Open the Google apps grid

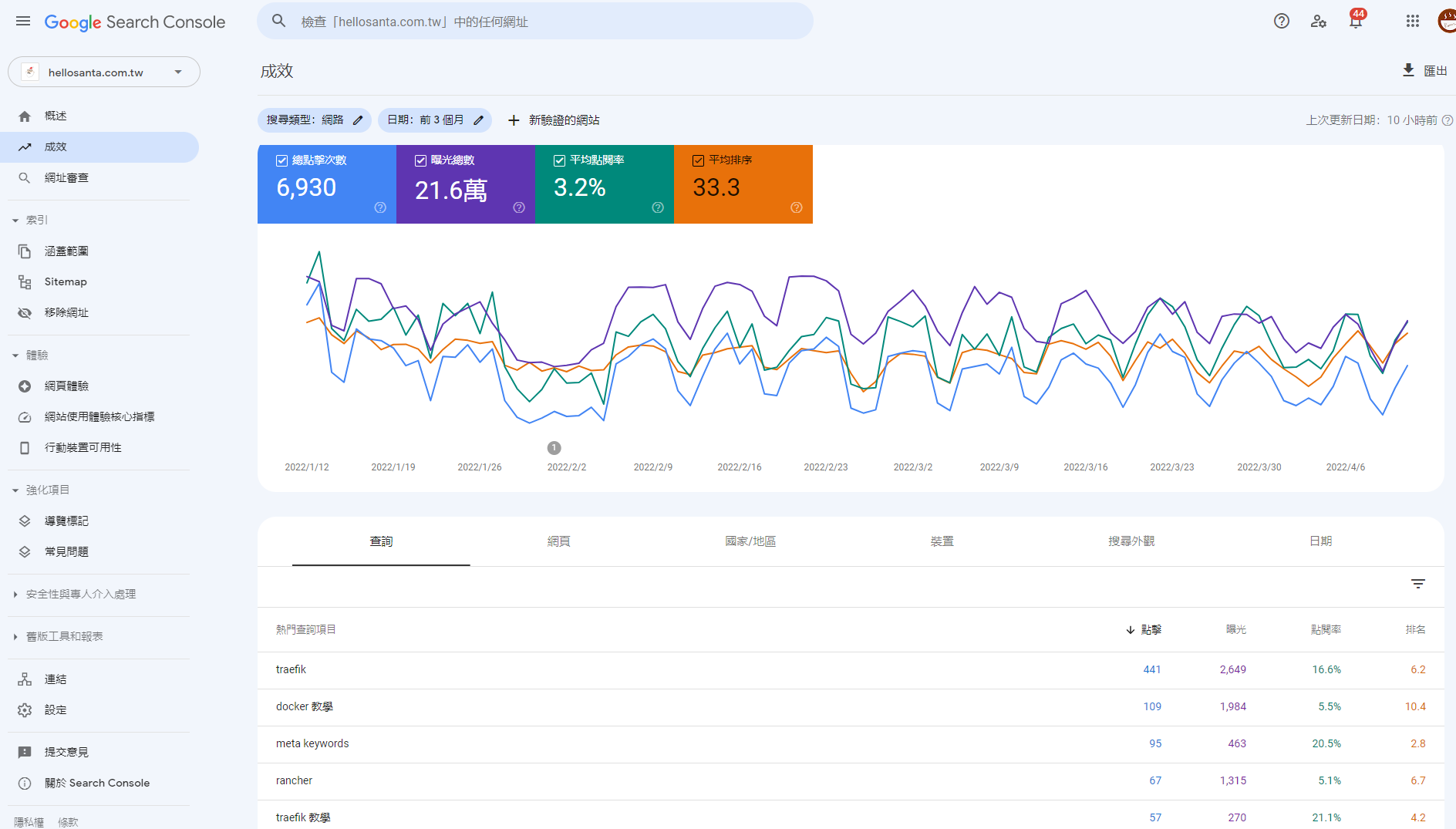click(x=1413, y=22)
